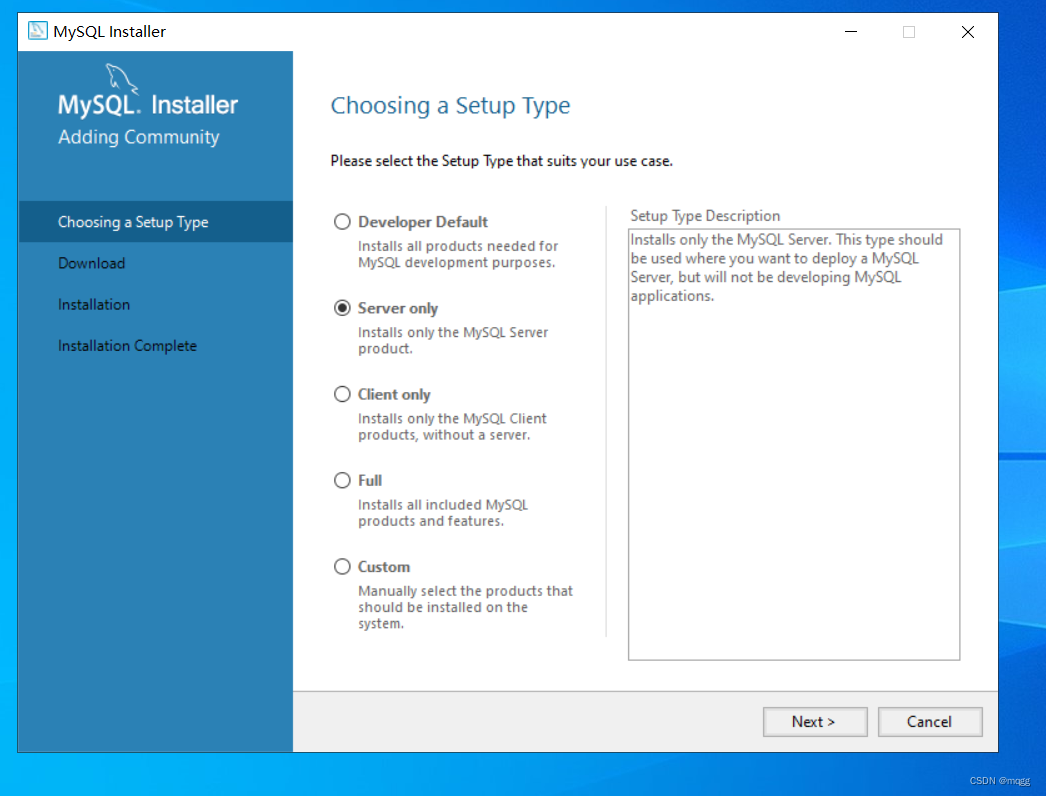Screen dimensions: 1046x796
Task: Click "Installs only the MySQL Client" description
Action: [x=452, y=426]
